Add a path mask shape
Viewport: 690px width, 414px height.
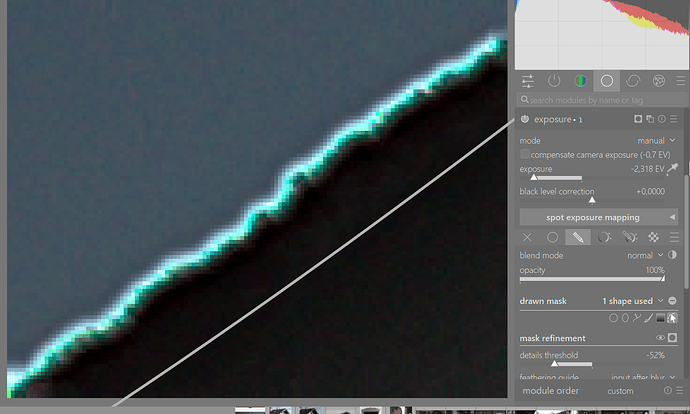click(637, 318)
